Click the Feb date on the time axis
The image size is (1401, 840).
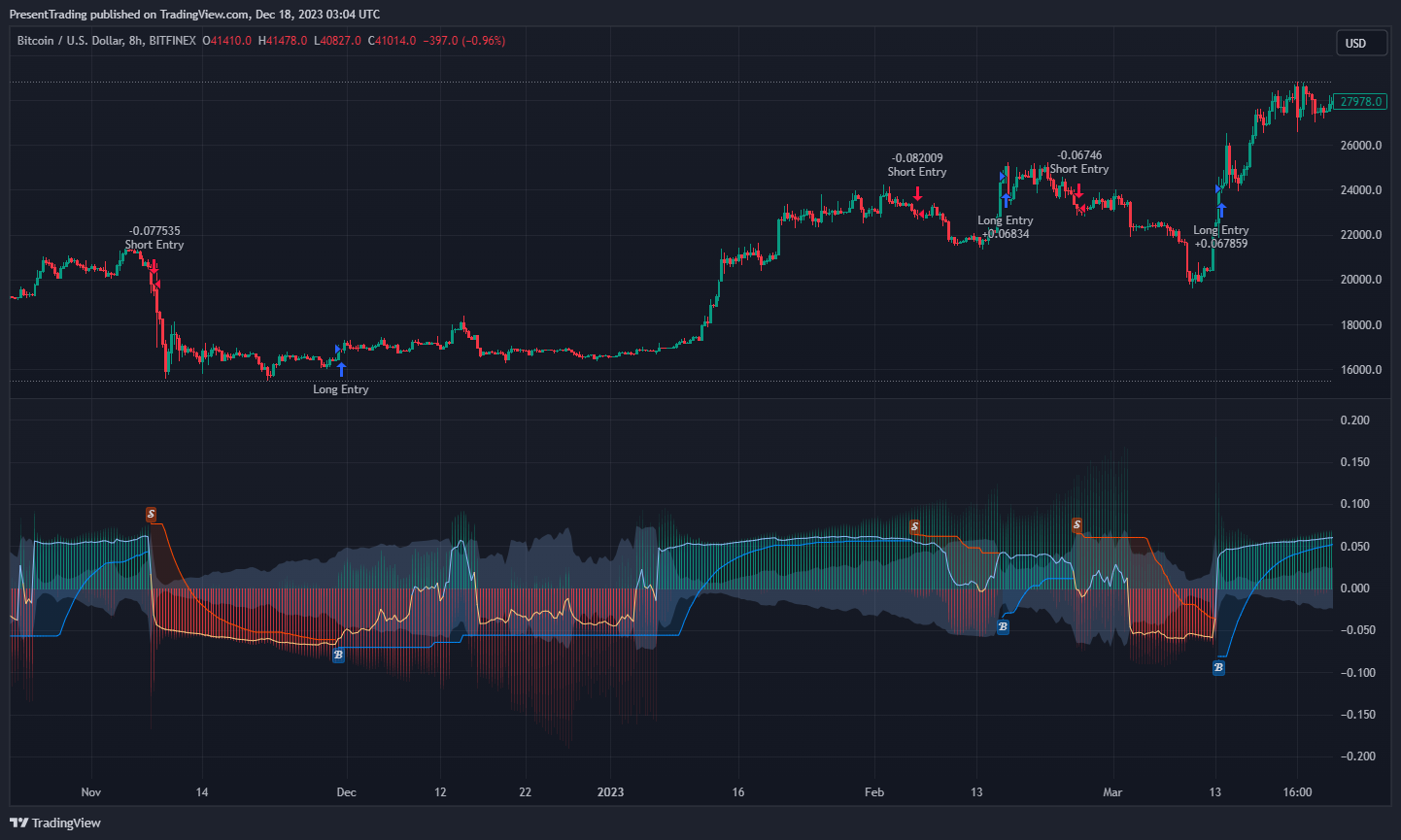(x=874, y=792)
